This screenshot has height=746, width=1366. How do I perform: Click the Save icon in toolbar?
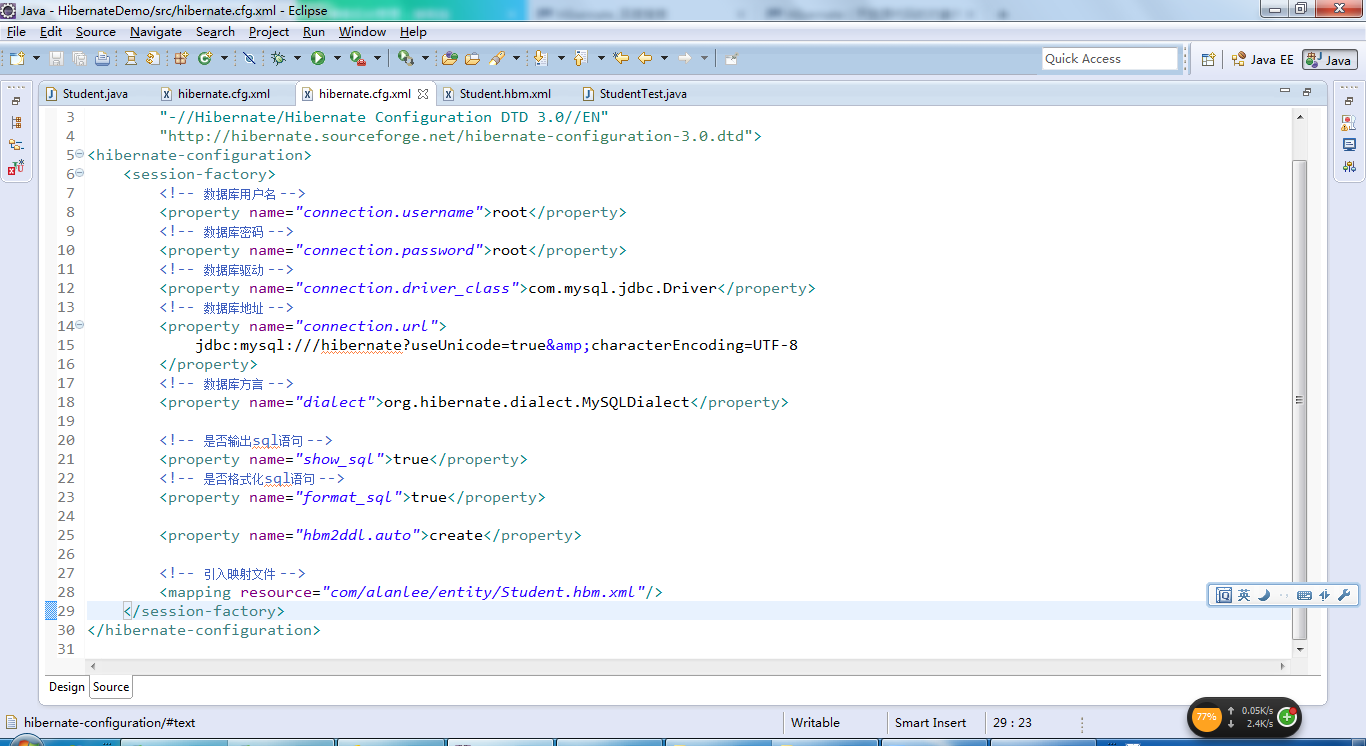[x=56, y=59]
